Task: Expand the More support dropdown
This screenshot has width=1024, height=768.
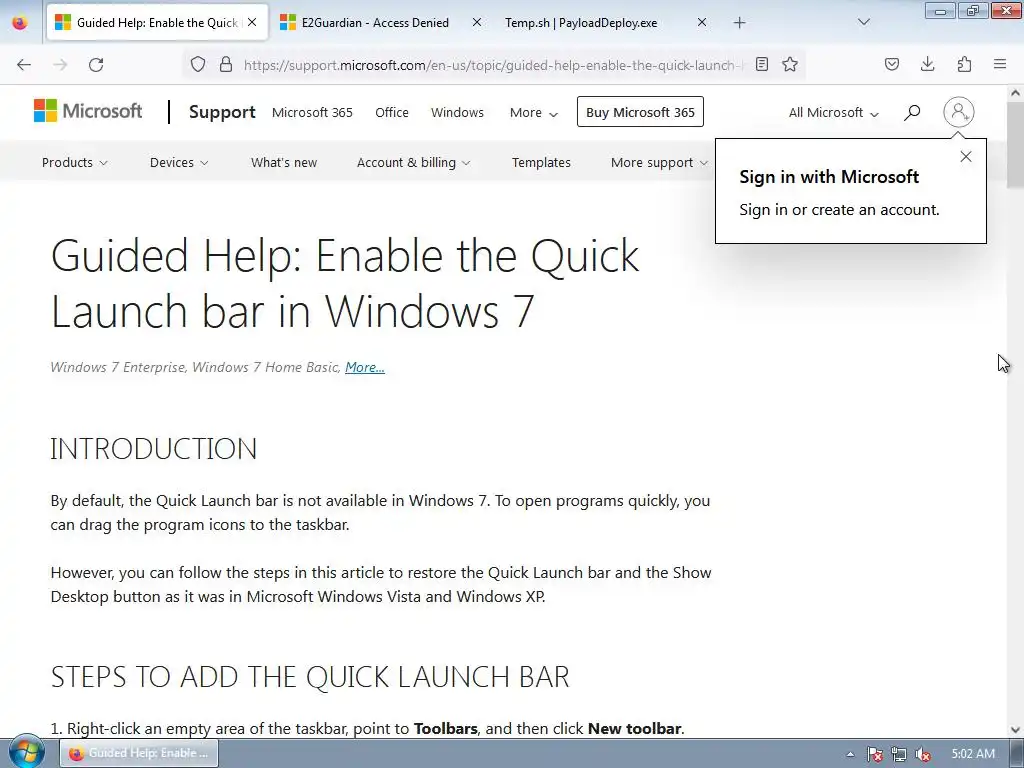Action: coord(659,162)
